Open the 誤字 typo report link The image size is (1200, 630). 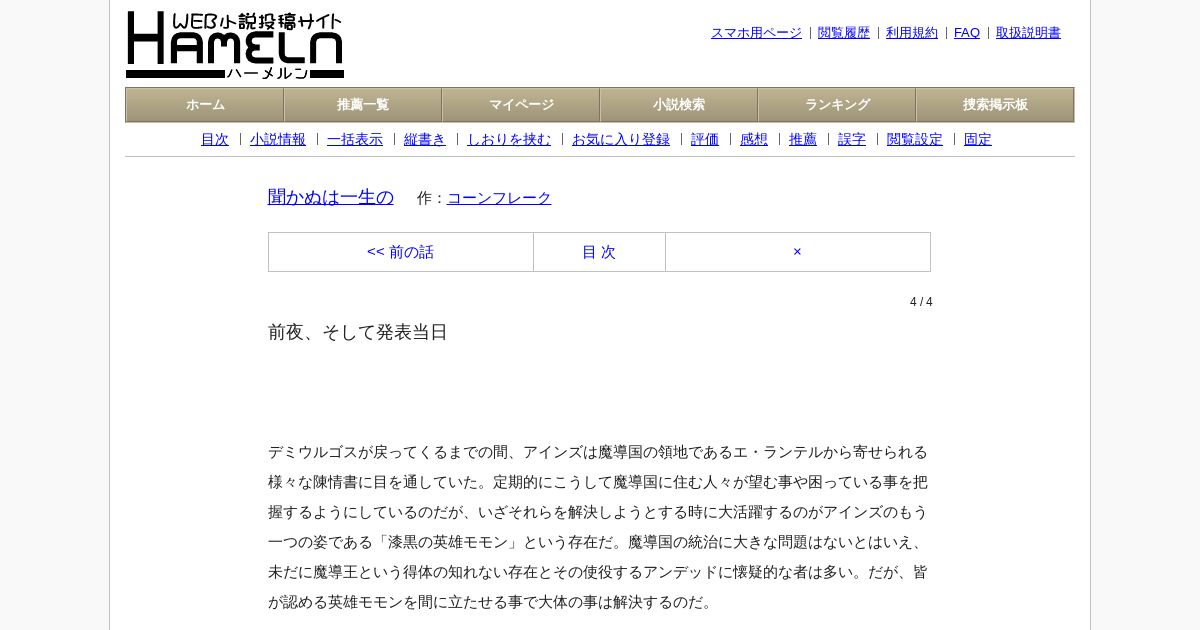pyautogui.click(x=852, y=140)
